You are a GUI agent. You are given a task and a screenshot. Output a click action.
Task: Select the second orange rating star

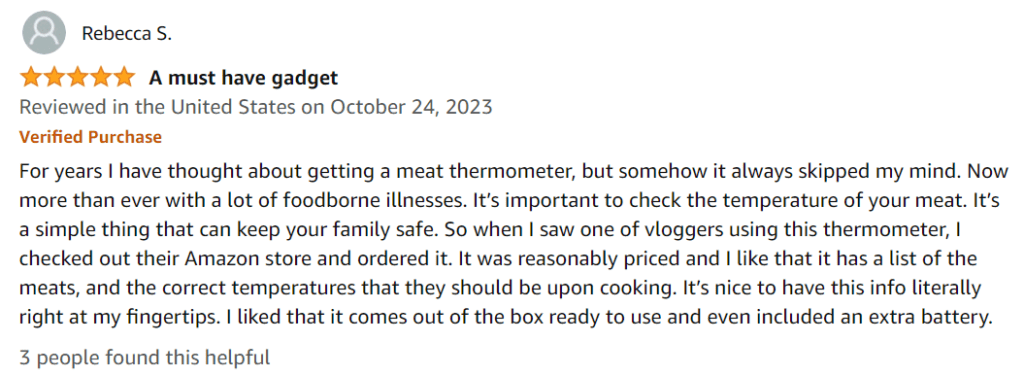(x=54, y=78)
